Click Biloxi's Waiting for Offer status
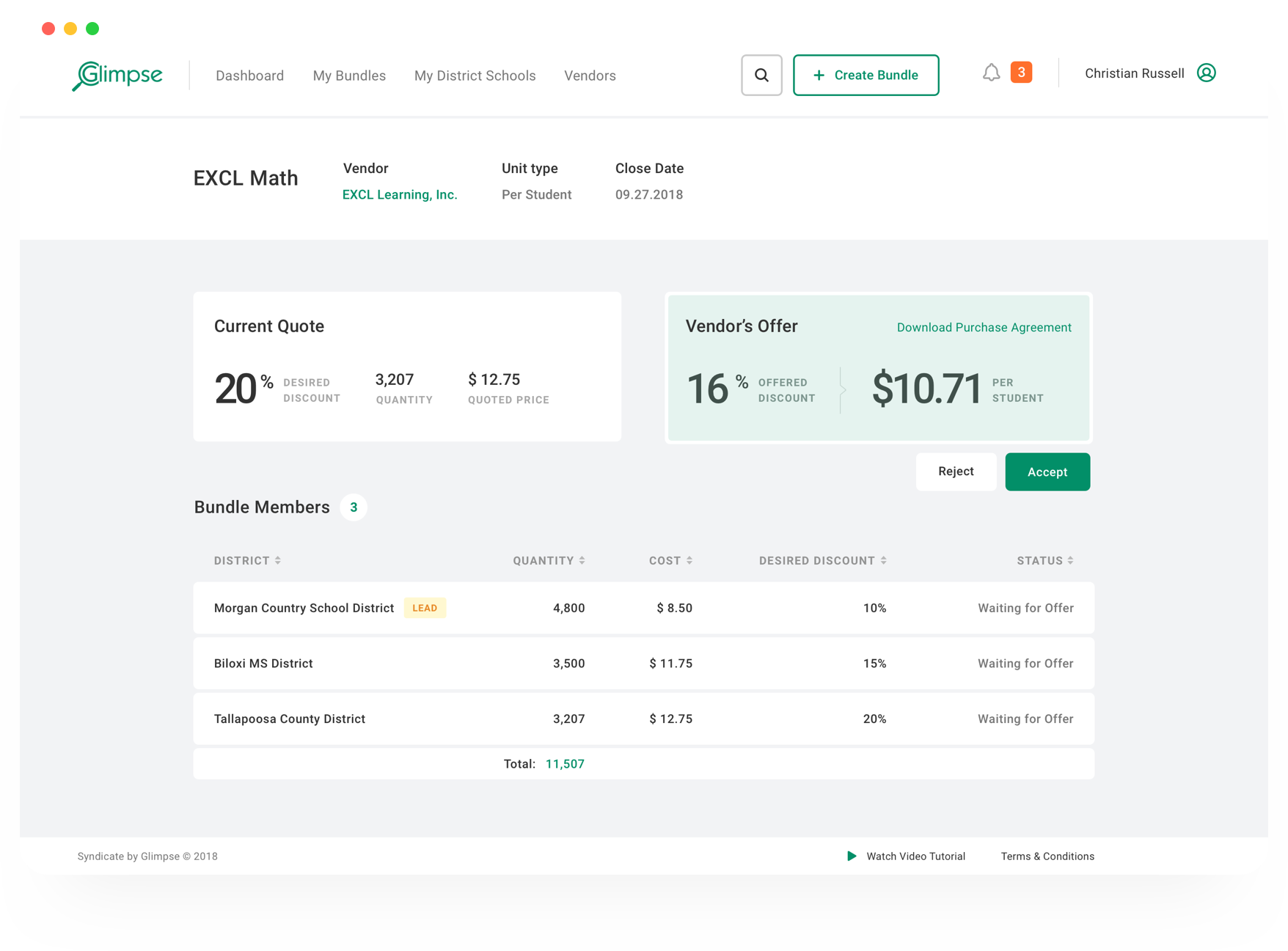1288x951 pixels. point(1025,664)
